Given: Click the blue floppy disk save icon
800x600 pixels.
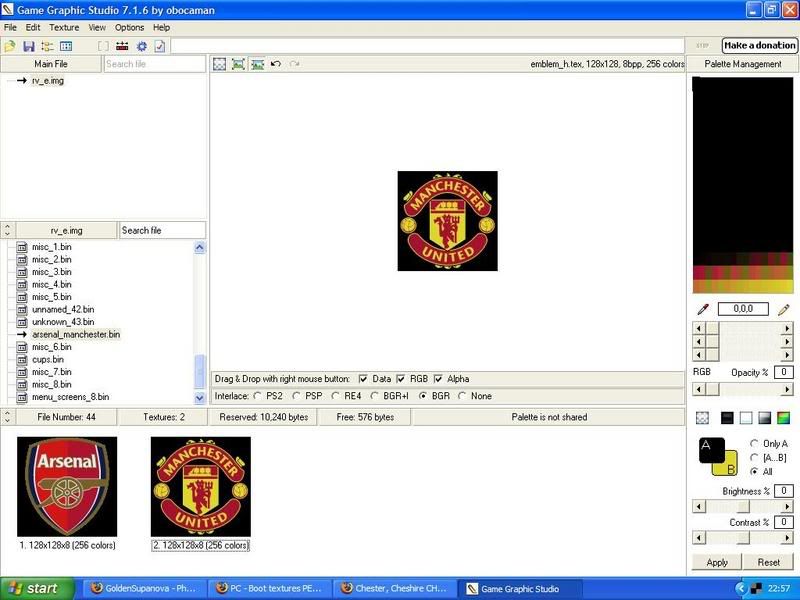Looking at the screenshot, I should pyautogui.click(x=29, y=46).
